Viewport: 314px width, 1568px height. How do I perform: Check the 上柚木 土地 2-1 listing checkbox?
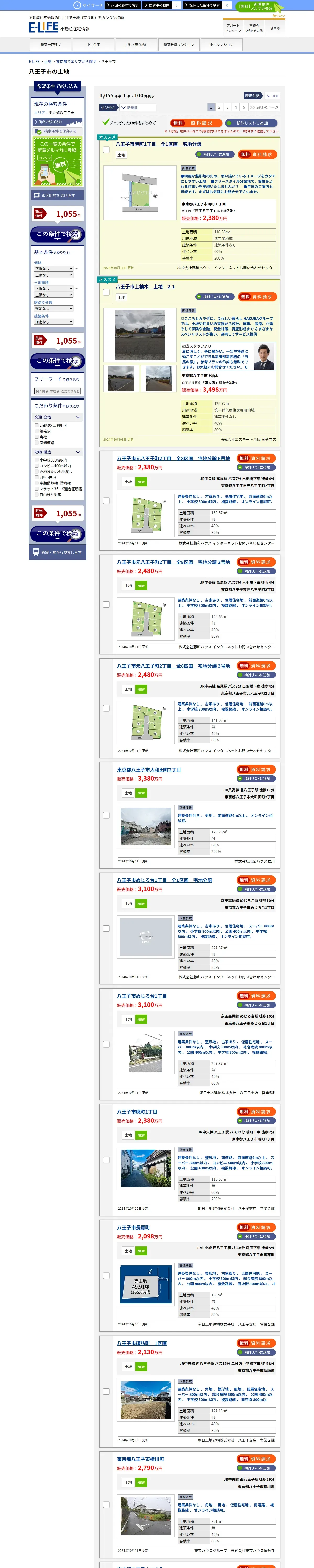[106, 292]
